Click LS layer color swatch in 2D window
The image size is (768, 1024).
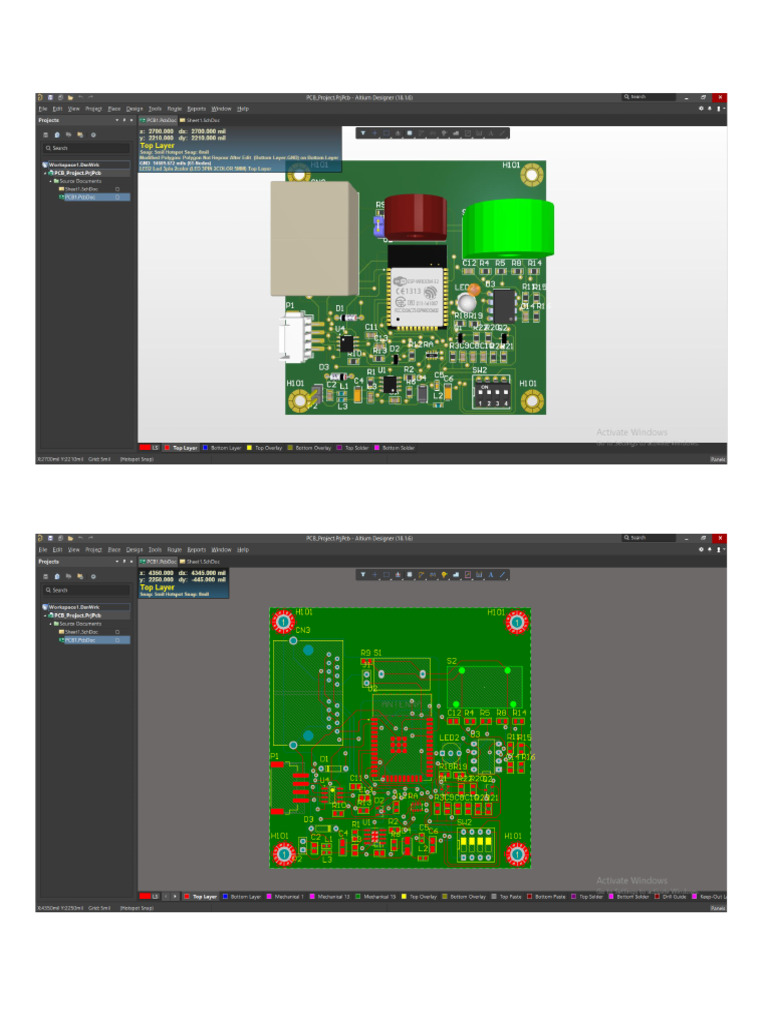145,897
